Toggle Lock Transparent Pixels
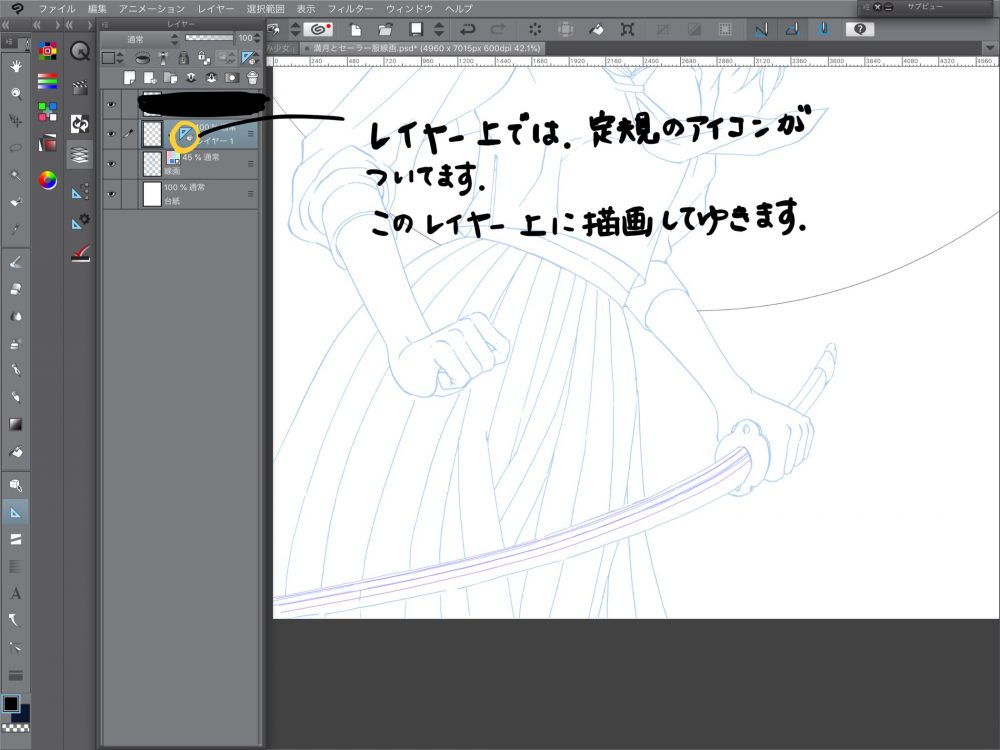 click(204, 58)
